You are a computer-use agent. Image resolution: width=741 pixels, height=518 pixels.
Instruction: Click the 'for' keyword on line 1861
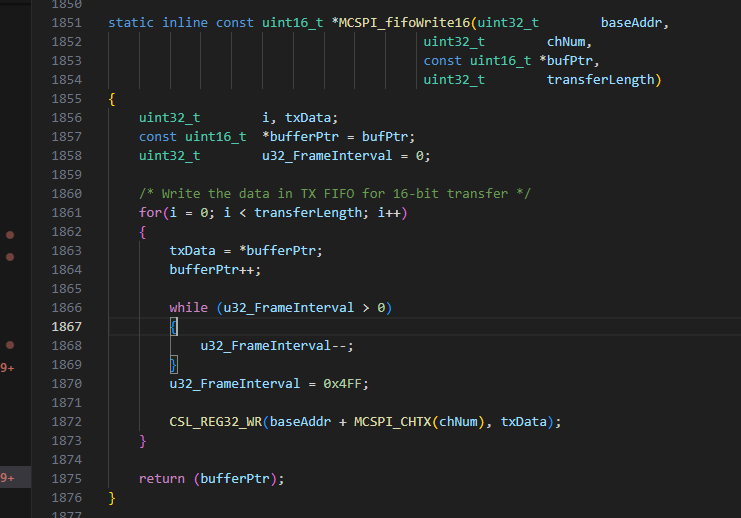150,213
